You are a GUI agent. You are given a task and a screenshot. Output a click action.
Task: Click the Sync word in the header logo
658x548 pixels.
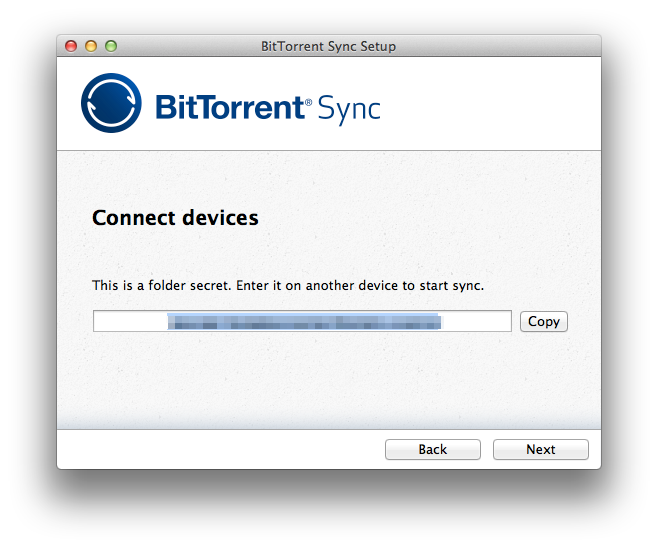[x=349, y=110]
